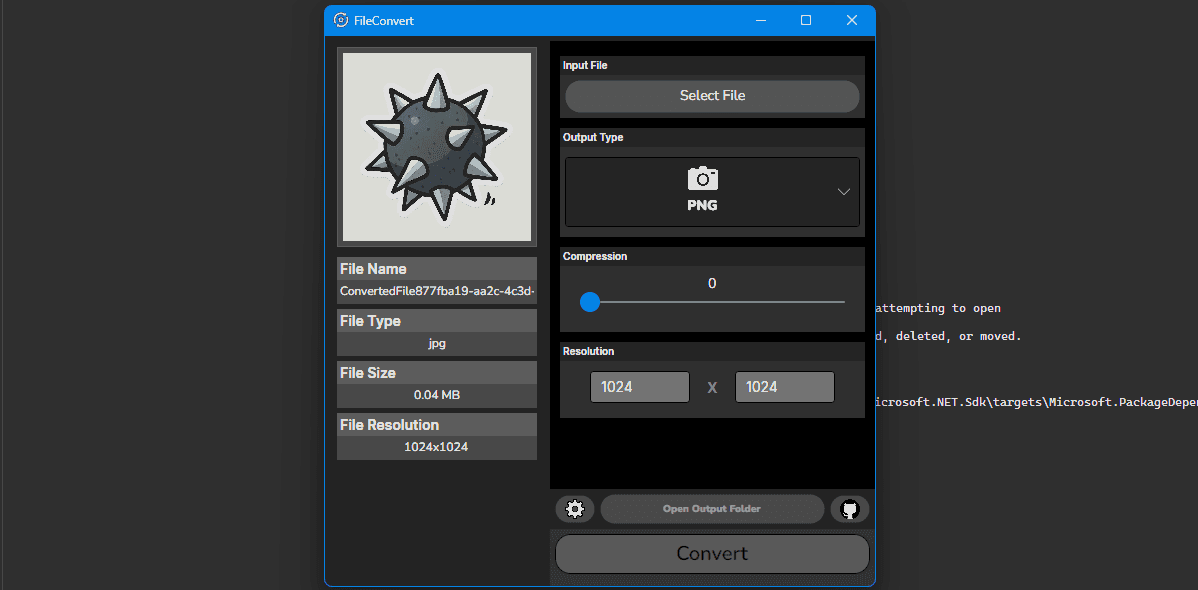Click the File Size value showing 0.04 MB

pos(436,395)
